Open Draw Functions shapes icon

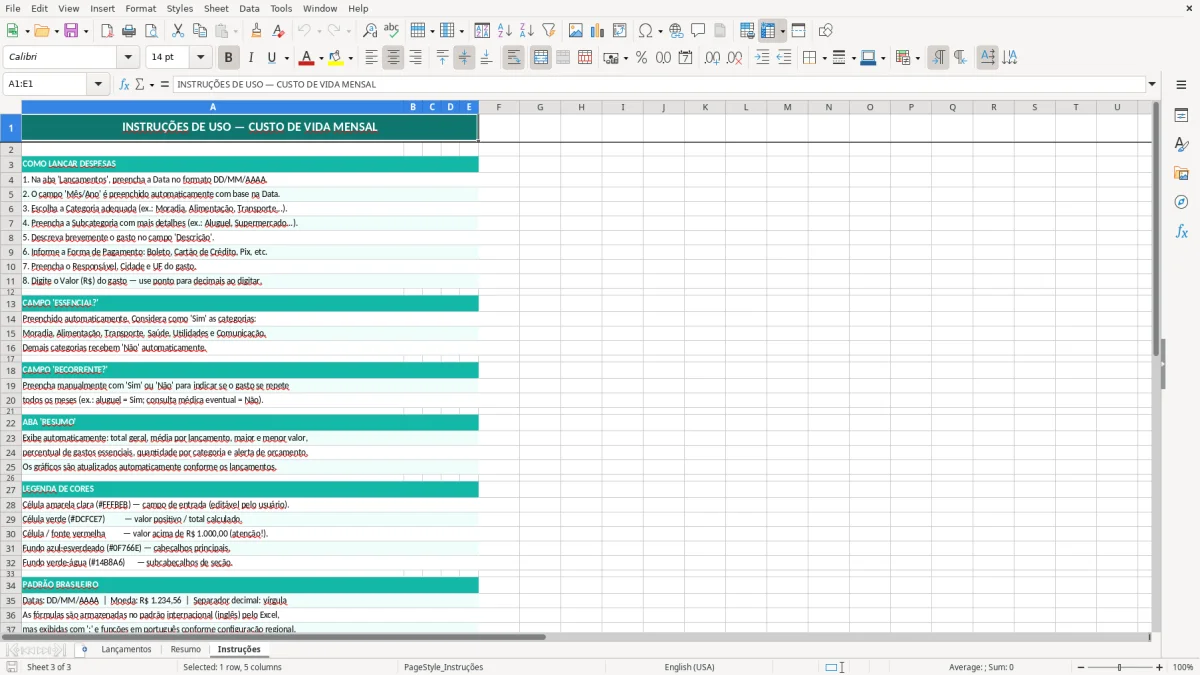coord(826,31)
